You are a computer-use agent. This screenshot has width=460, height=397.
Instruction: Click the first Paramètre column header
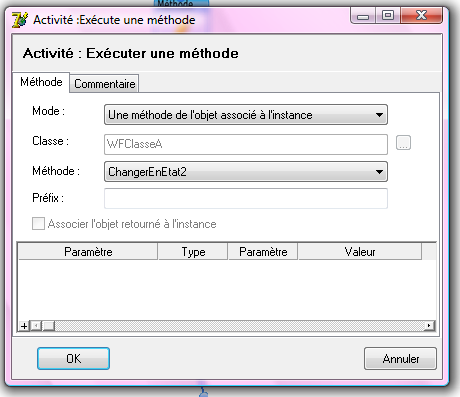tap(88, 252)
